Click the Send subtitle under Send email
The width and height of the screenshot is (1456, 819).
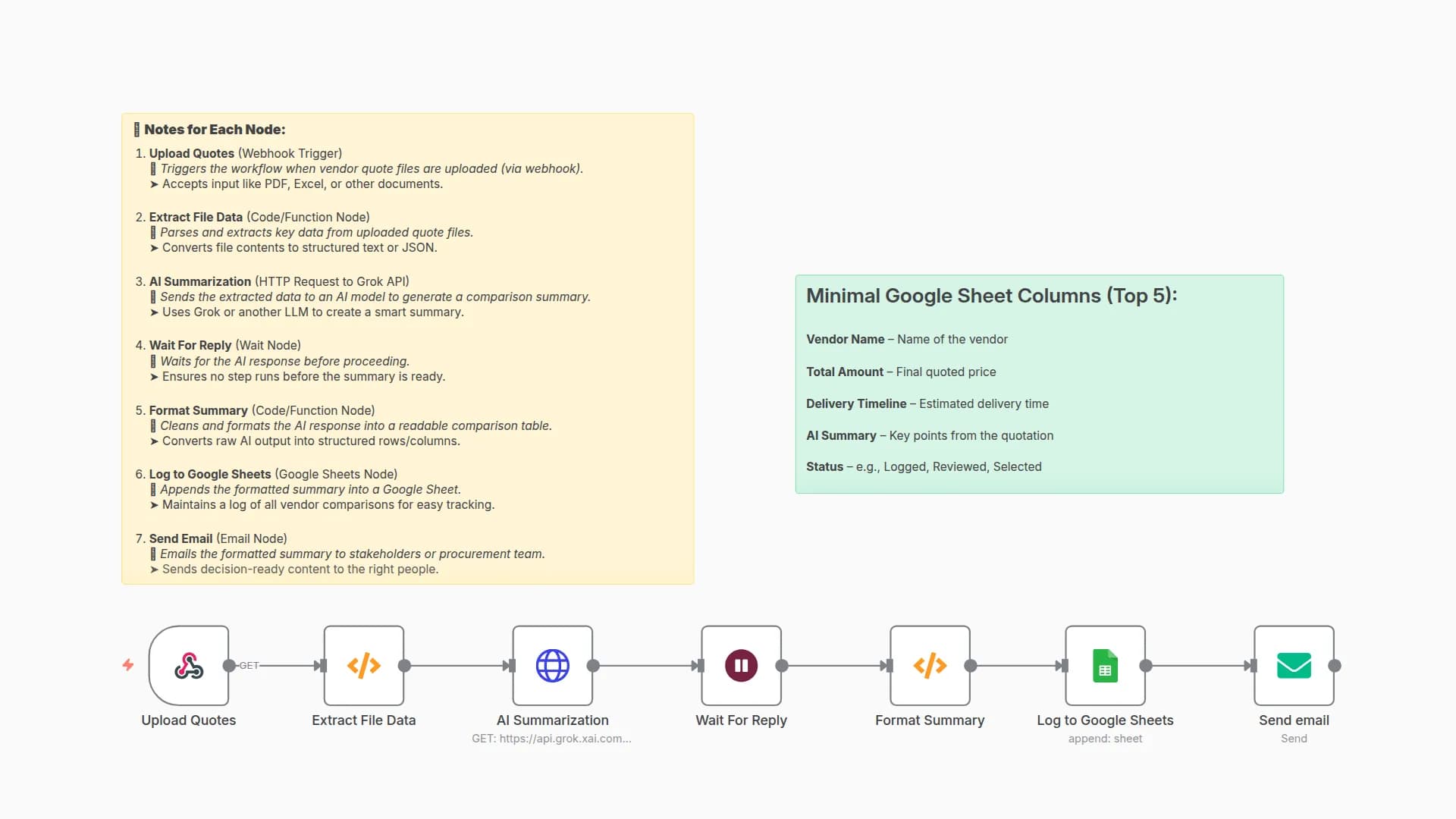[1294, 738]
